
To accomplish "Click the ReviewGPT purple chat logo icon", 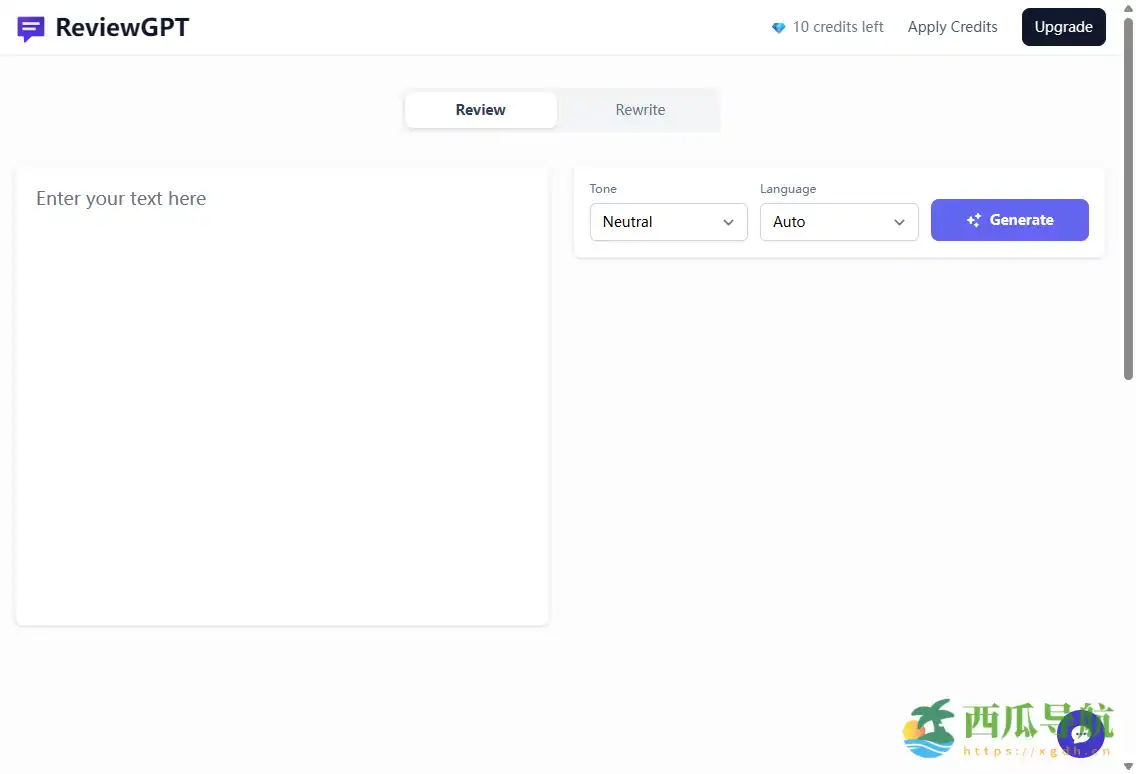I will point(31,29).
